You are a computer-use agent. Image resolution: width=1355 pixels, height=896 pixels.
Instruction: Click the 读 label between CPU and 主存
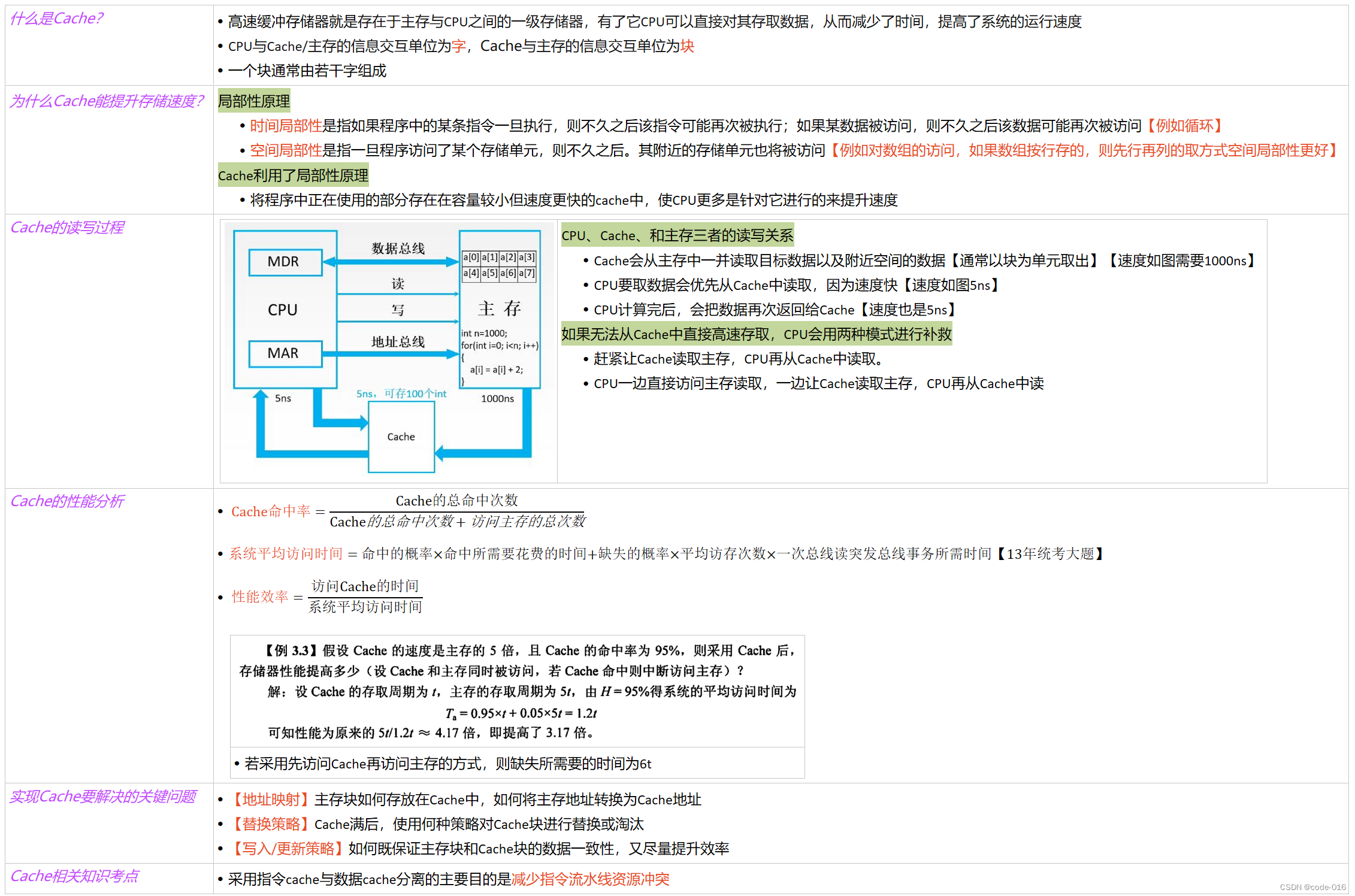click(398, 284)
